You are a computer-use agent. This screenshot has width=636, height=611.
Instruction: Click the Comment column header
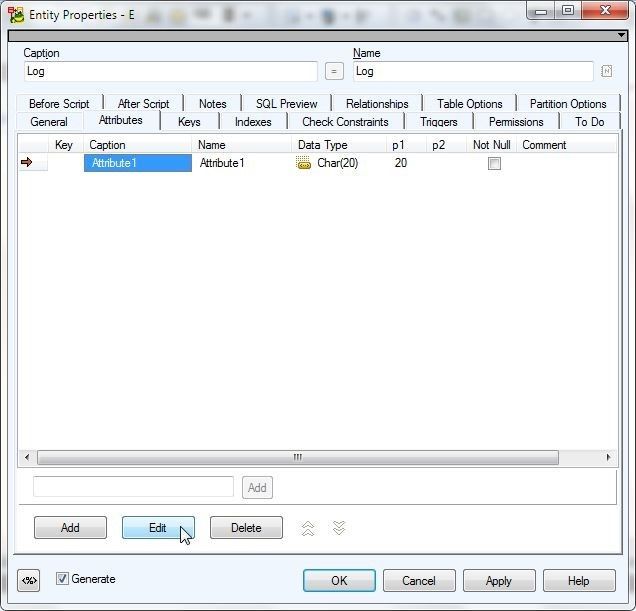[567, 145]
